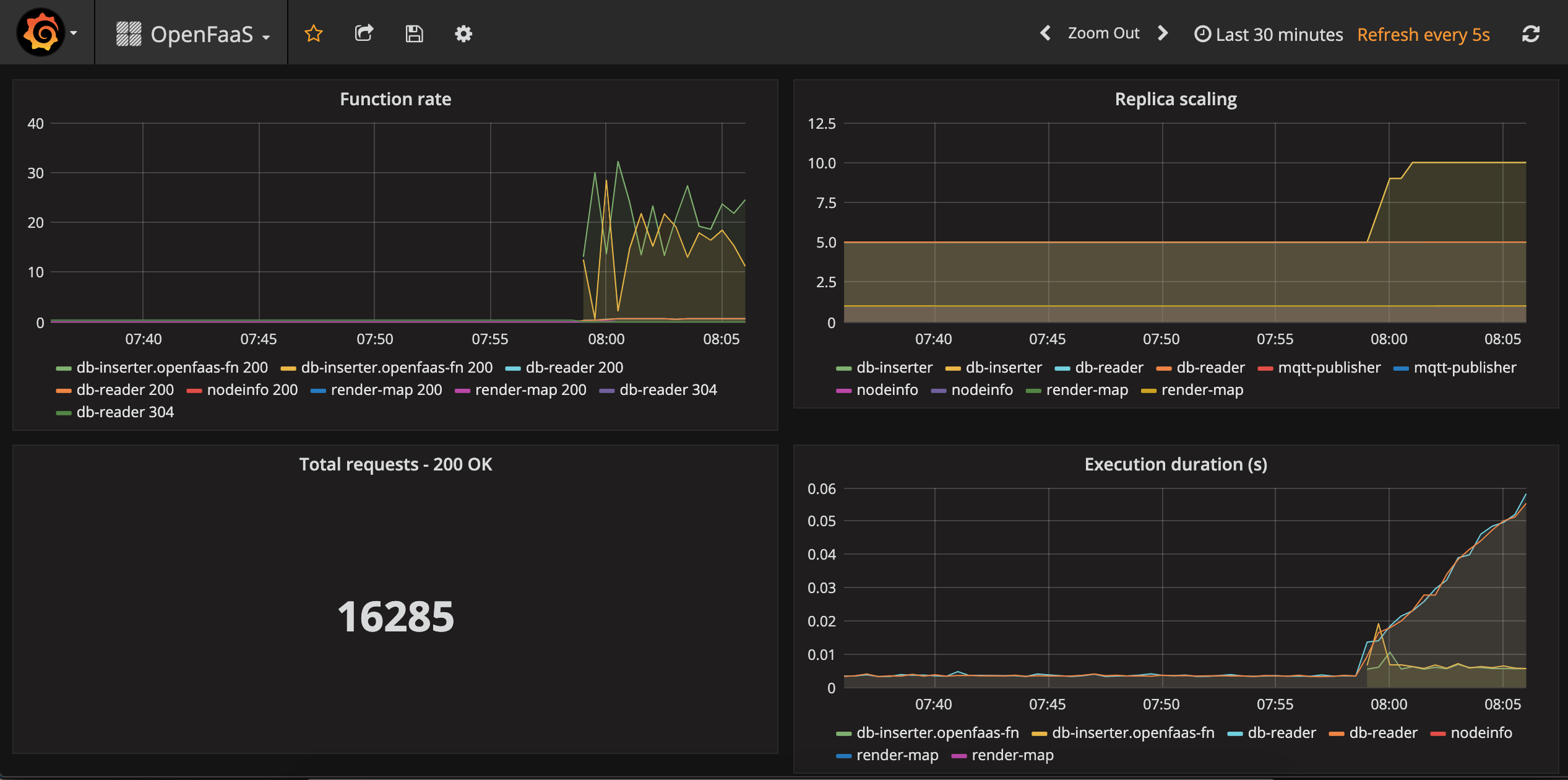Click 07:45 axis label in Replica scaling
Viewport: 1568px width, 780px height.
[x=1047, y=339]
